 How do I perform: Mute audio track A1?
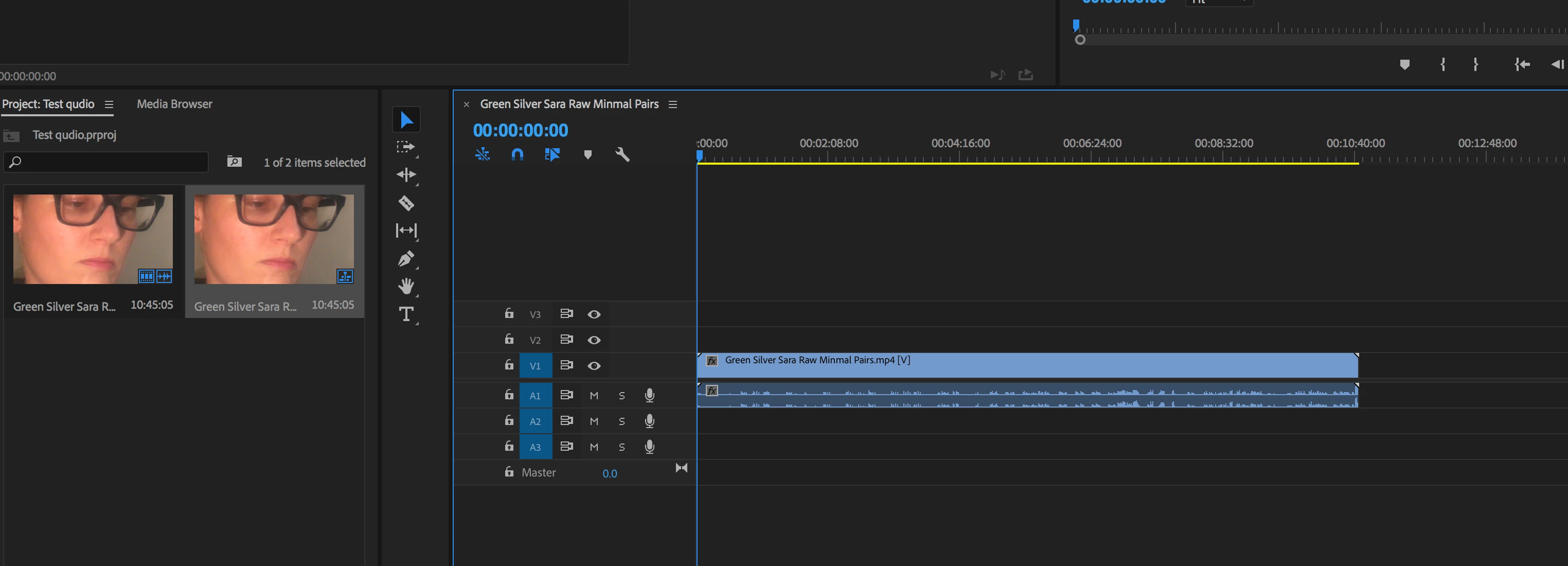[x=594, y=396]
